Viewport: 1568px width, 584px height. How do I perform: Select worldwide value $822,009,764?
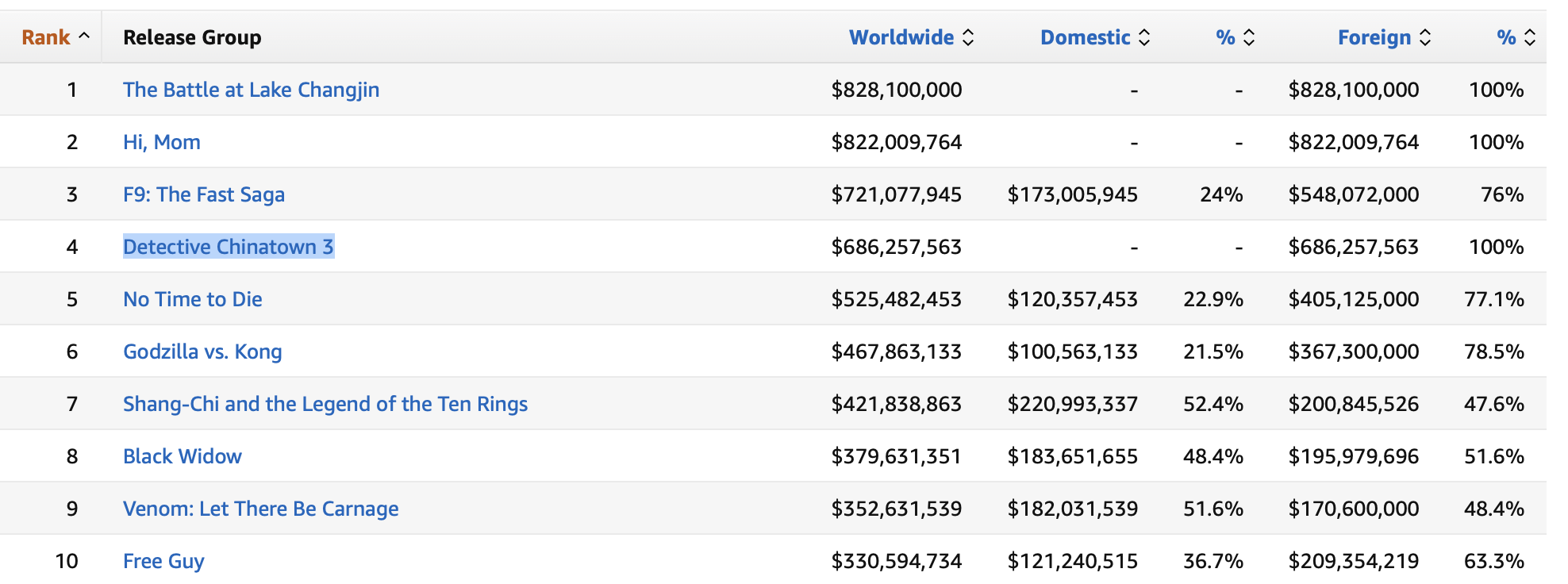(x=897, y=142)
